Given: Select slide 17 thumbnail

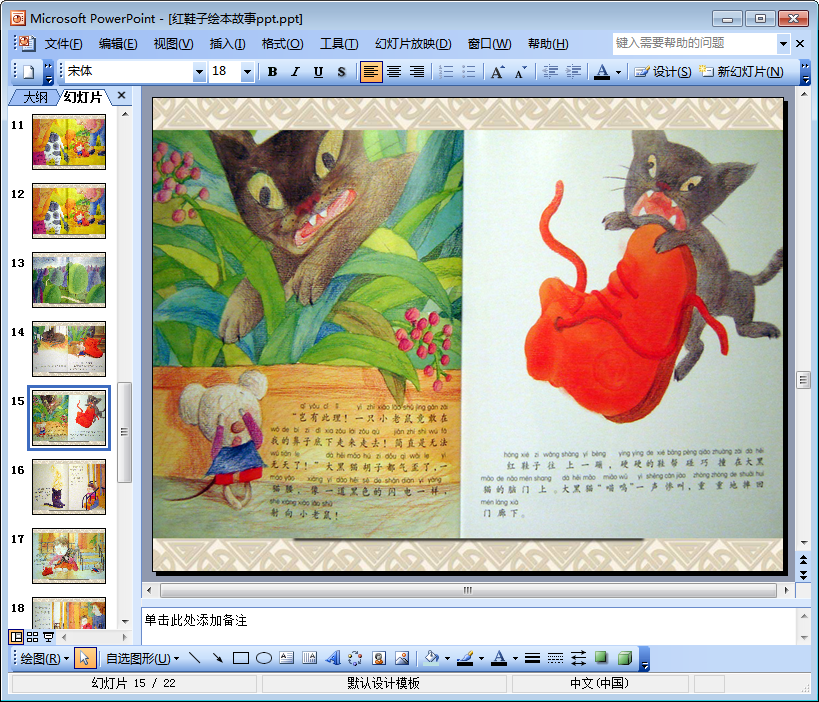Looking at the screenshot, I should click(x=68, y=555).
